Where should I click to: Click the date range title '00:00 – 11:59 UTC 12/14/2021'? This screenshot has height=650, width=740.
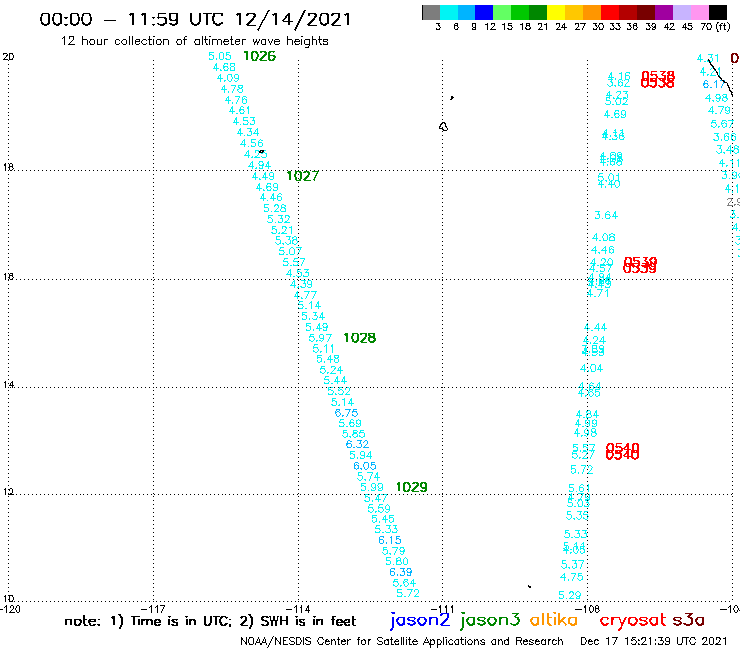[x=195, y=19]
